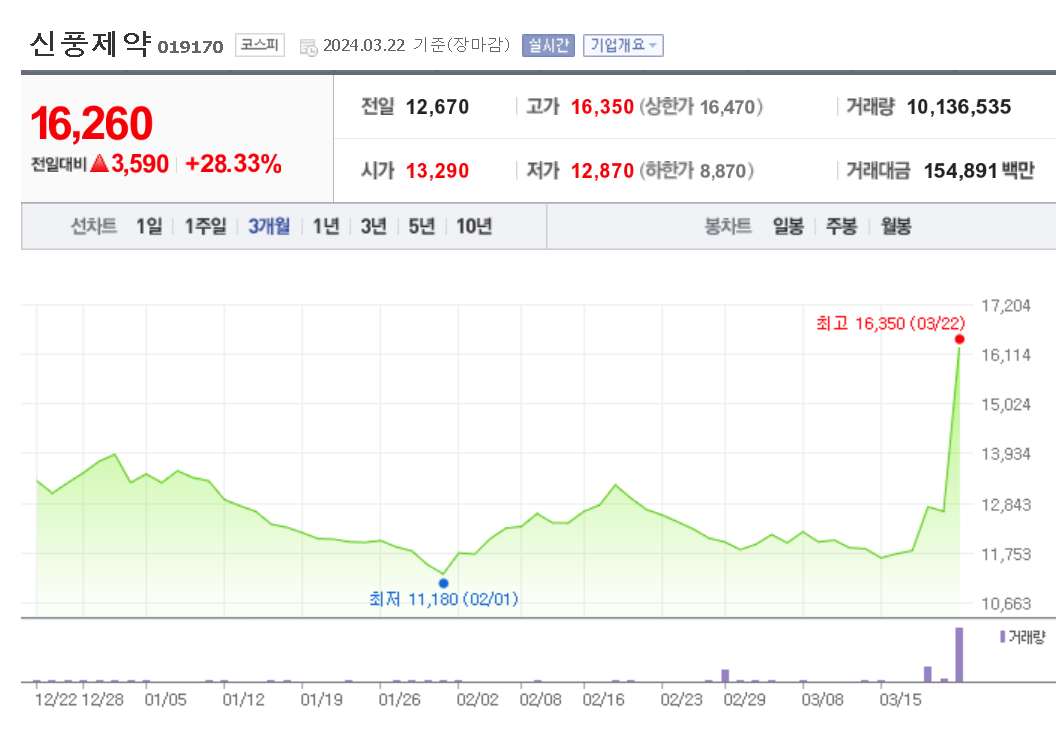Click the calendar clock icon beside date
Screen dimensions: 1056x730
[x=308, y=47]
